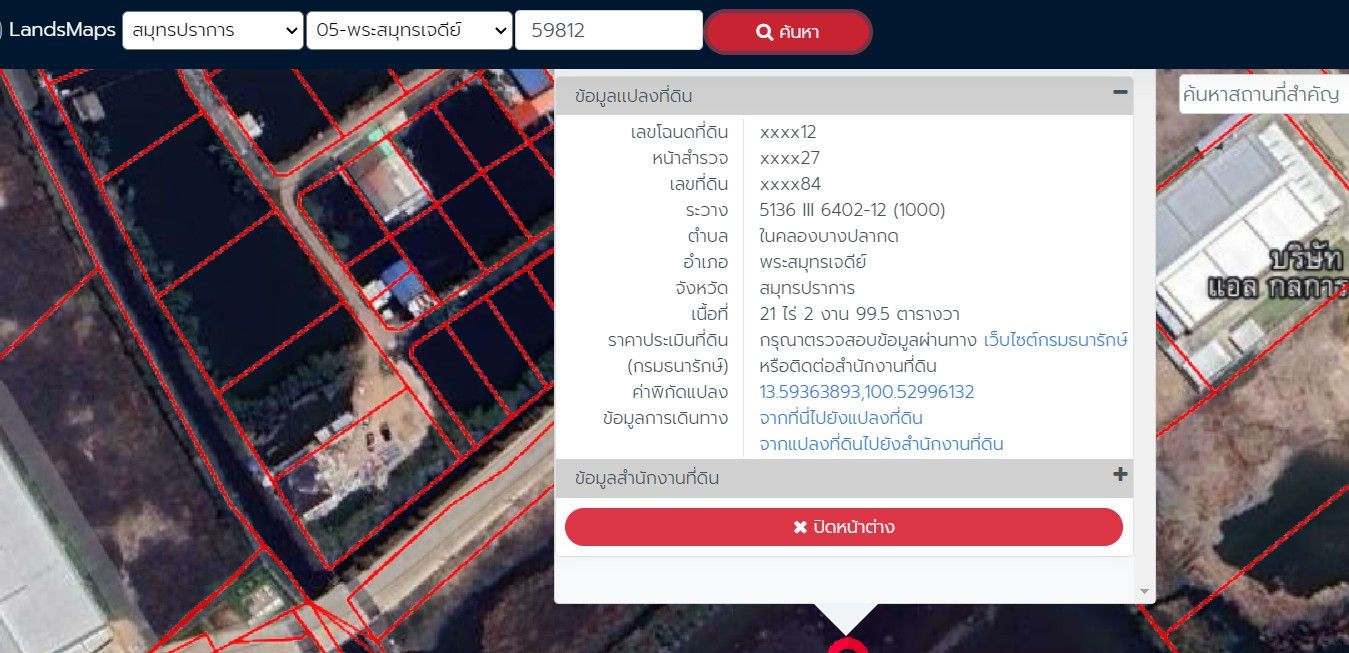
Task: Collapse the ข้อมูลแปลงที่ดิน section minus icon
Action: coord(1120,93)
